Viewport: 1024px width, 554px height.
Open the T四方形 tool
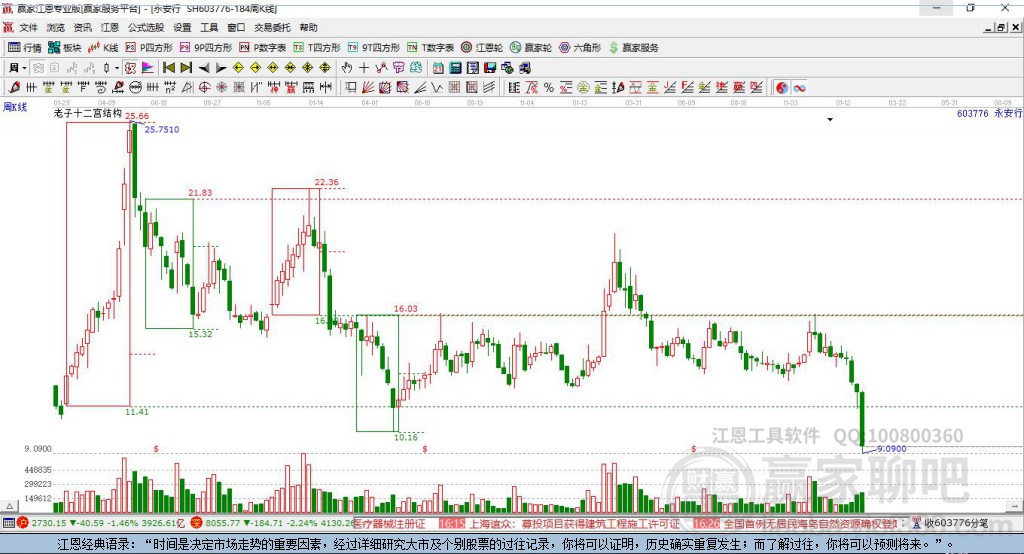pos(317,48)
